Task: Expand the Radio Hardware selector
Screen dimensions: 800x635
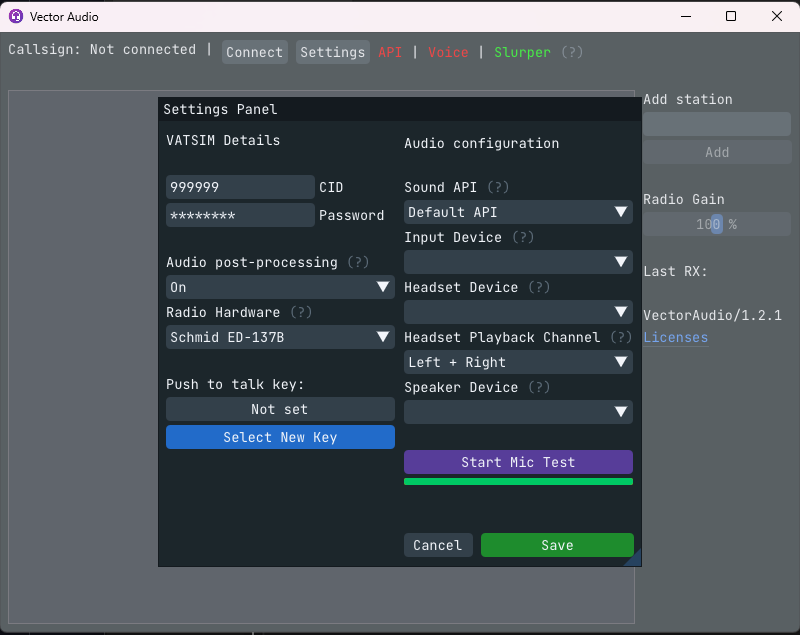Action: point(280,337)
